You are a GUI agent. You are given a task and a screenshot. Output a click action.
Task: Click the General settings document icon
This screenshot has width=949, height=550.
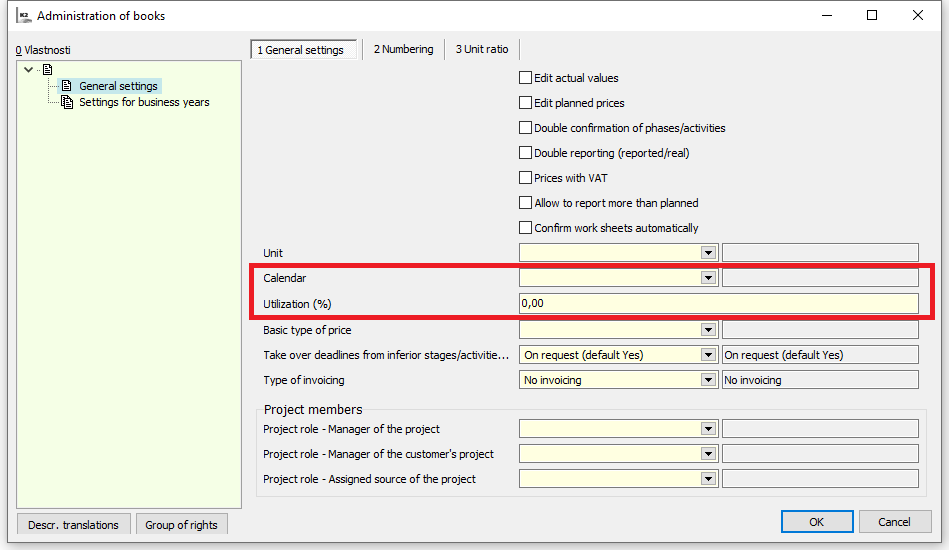[x=67, y=86]
